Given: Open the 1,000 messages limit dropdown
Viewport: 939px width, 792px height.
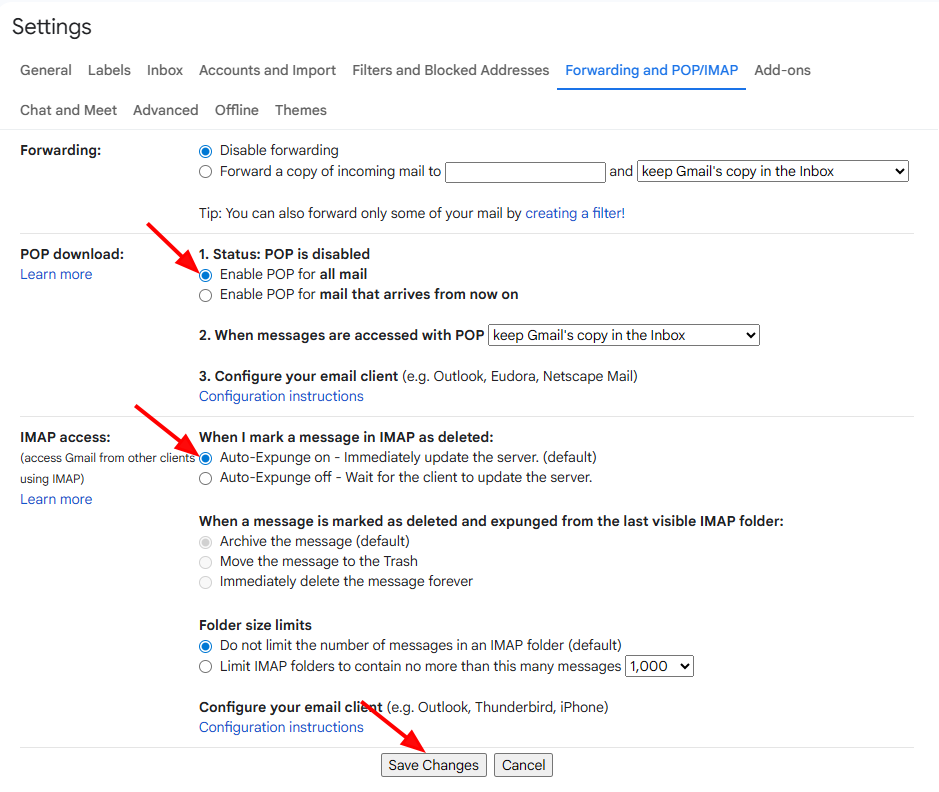Looking at the screenshot, I should [659, 666].
